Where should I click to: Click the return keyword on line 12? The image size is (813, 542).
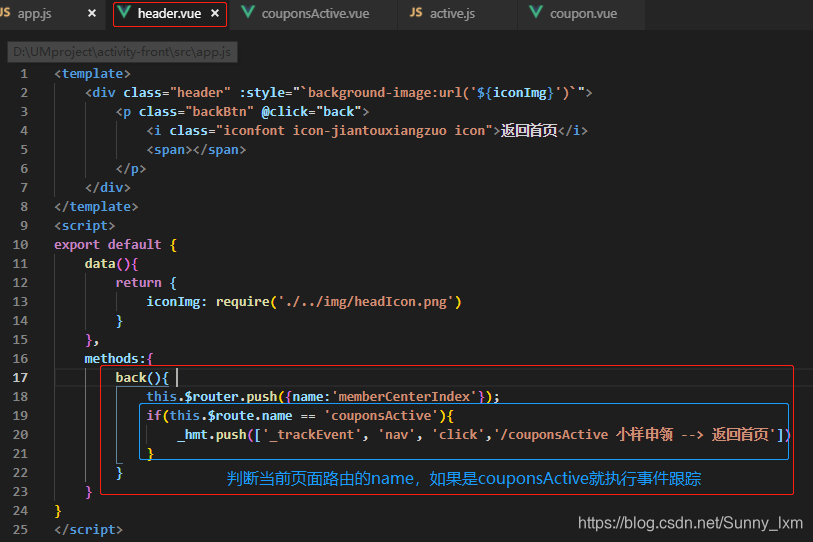[138, 283]
